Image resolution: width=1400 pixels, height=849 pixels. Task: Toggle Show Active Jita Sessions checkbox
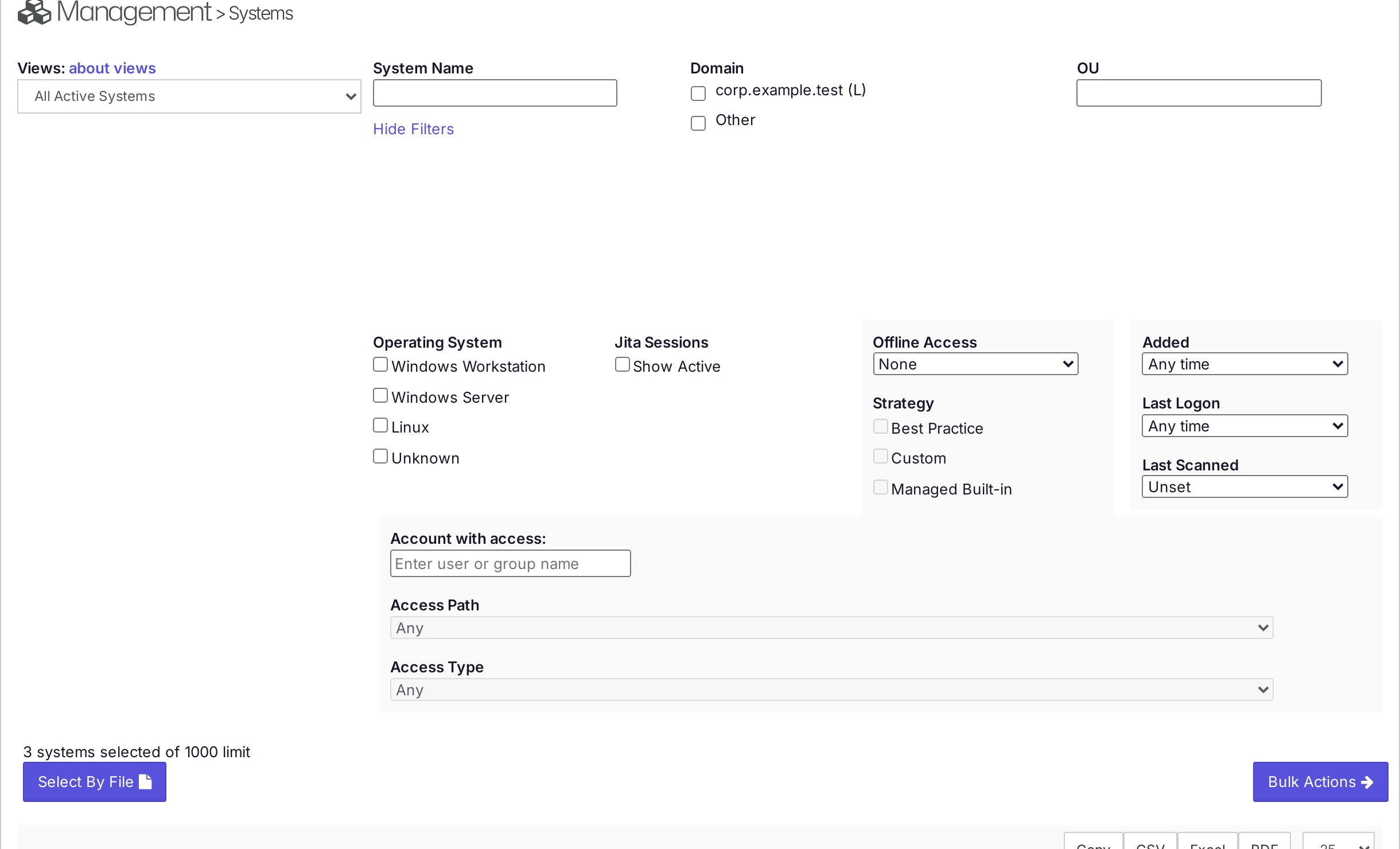[623, 364]
